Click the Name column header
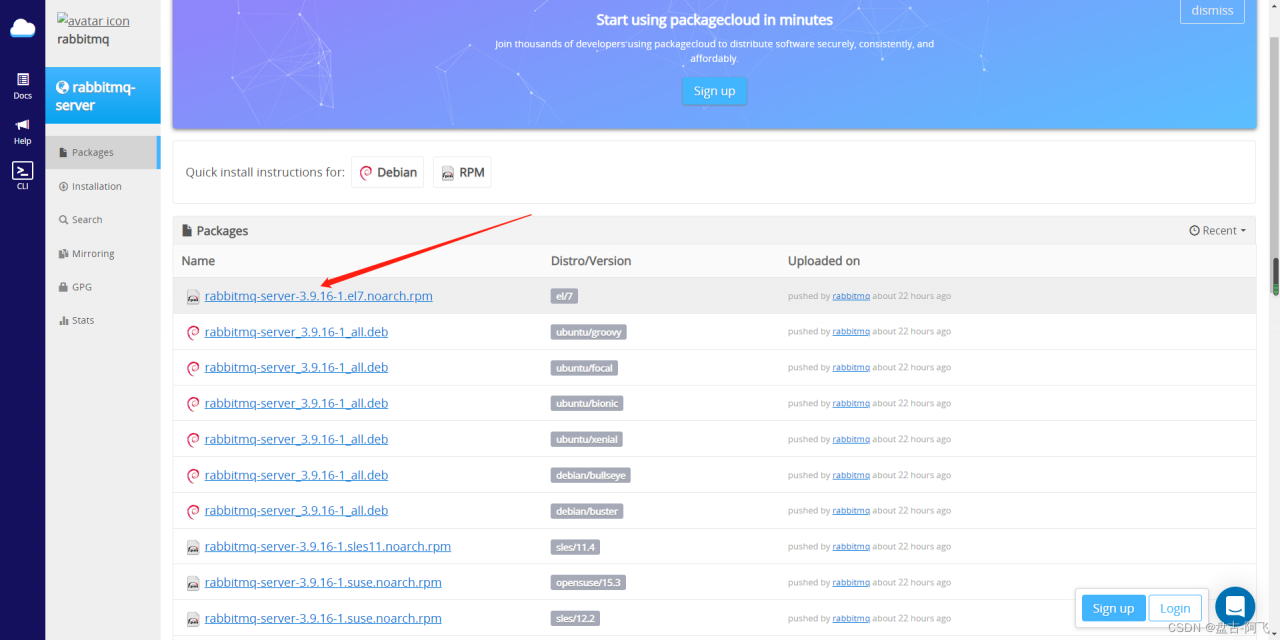The height and width of the screenshot is (640, 1280). point(198,261)
